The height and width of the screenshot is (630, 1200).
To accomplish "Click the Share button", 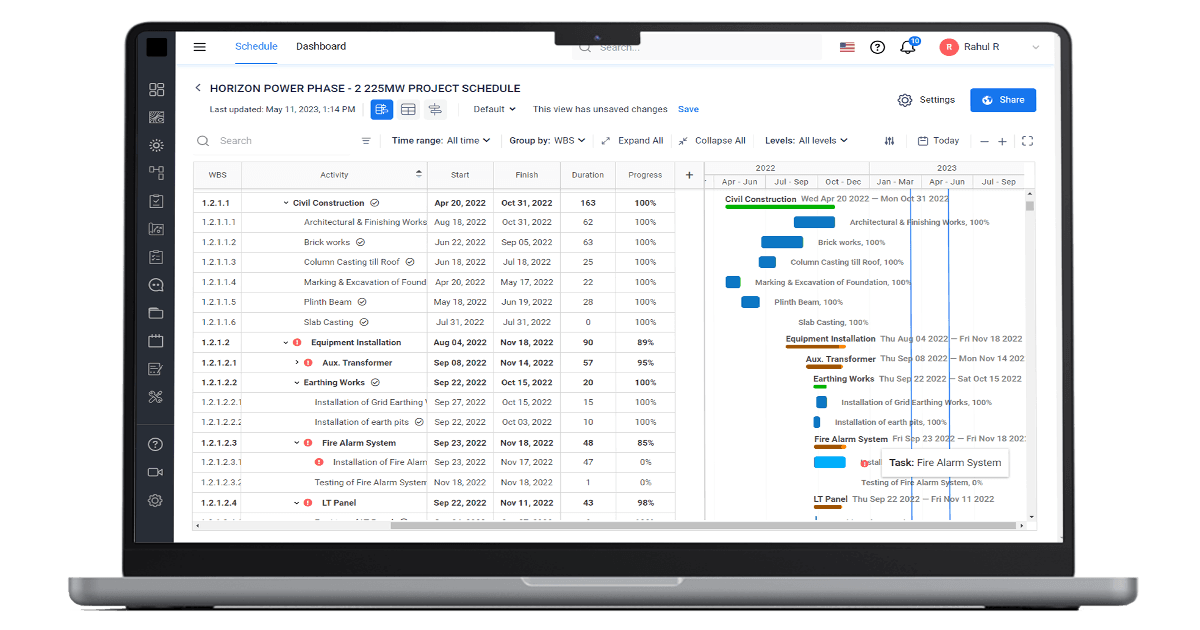I will [x=1002, y=100].
